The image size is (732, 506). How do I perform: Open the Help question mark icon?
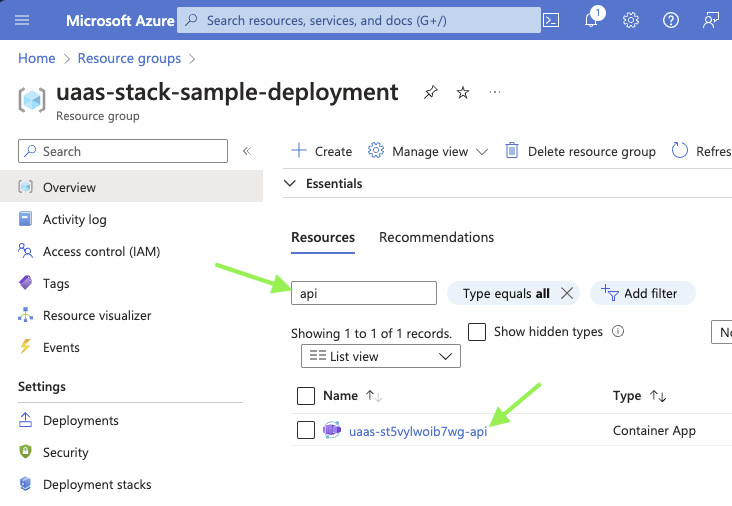point(671,20)
